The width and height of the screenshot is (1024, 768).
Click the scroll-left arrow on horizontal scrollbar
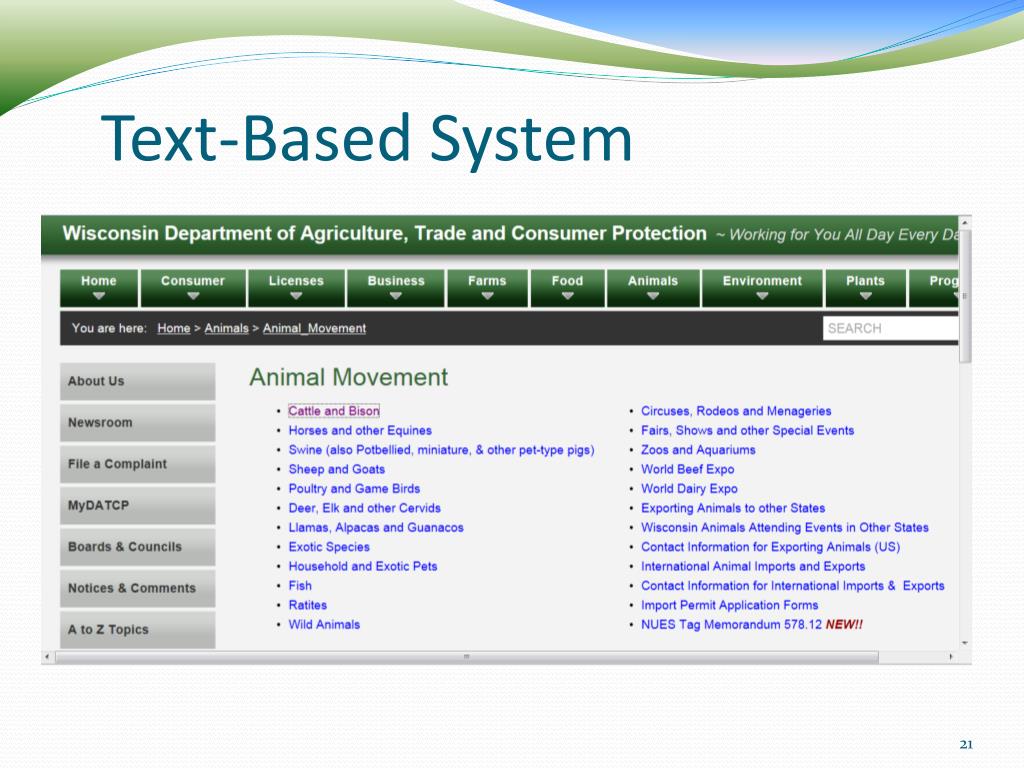47,656
